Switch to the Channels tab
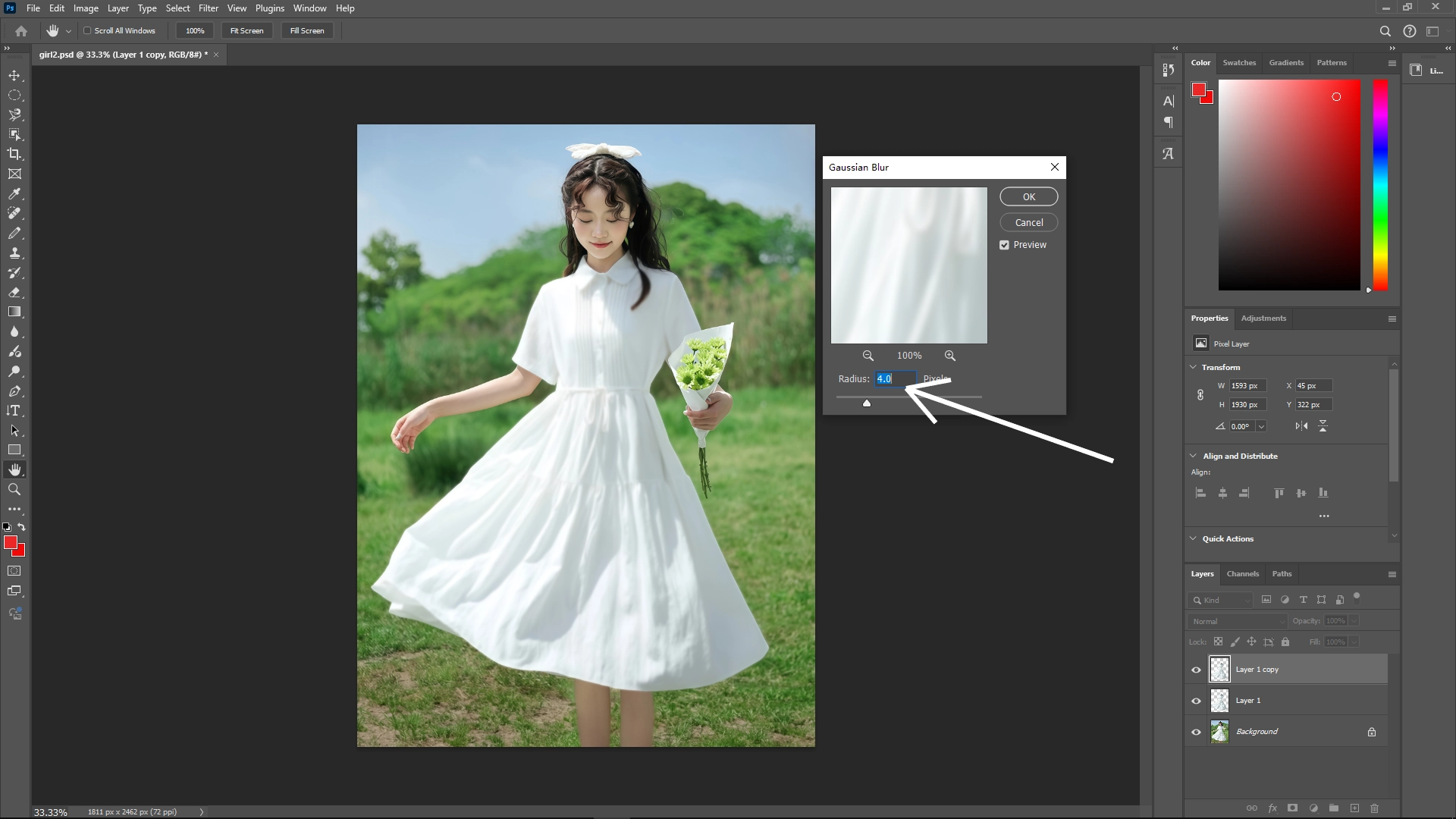The width and height of the screenshot is (1456, 819). coord(1243,574)
